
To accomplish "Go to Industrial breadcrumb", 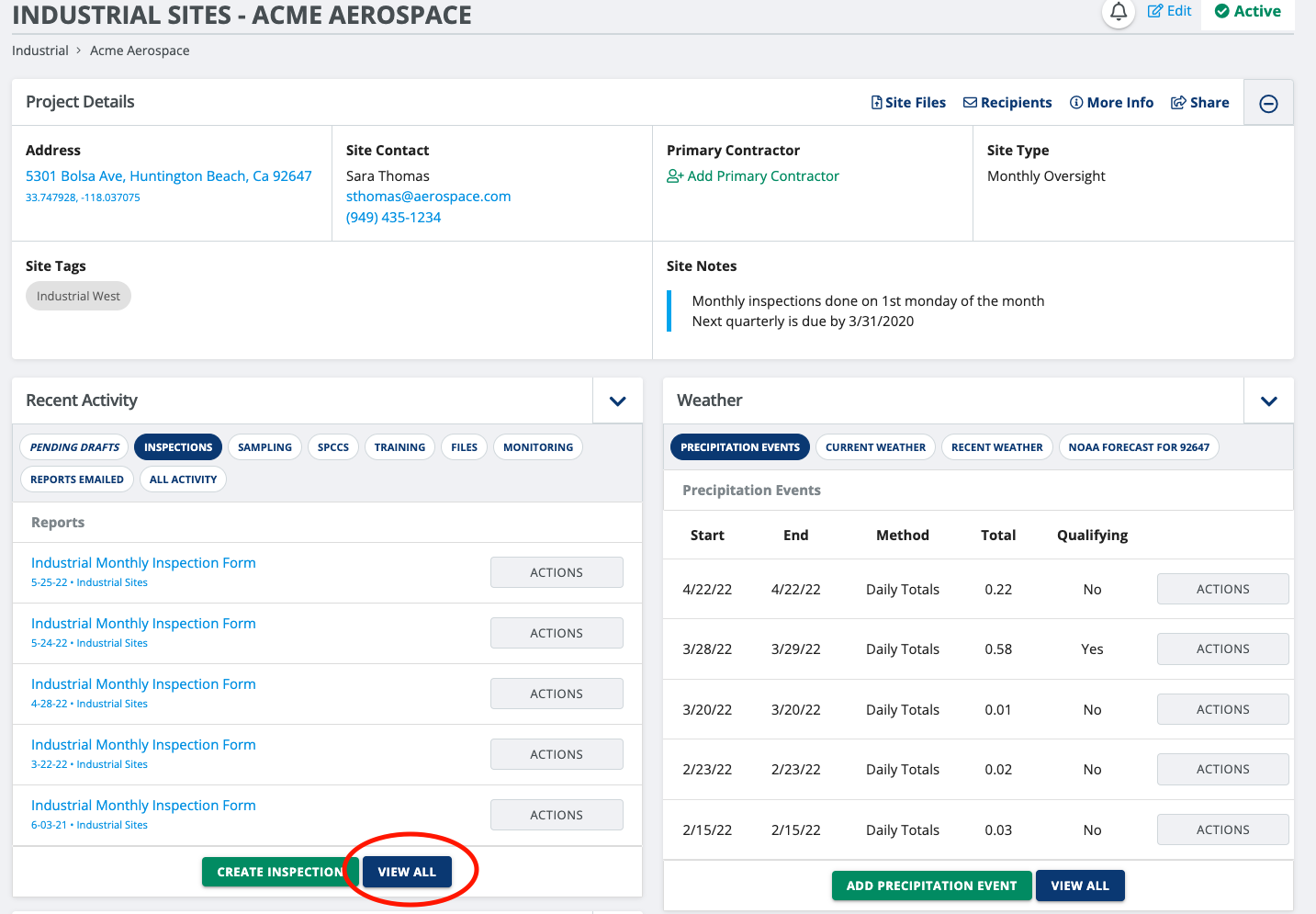I will [x=40, y=51].
